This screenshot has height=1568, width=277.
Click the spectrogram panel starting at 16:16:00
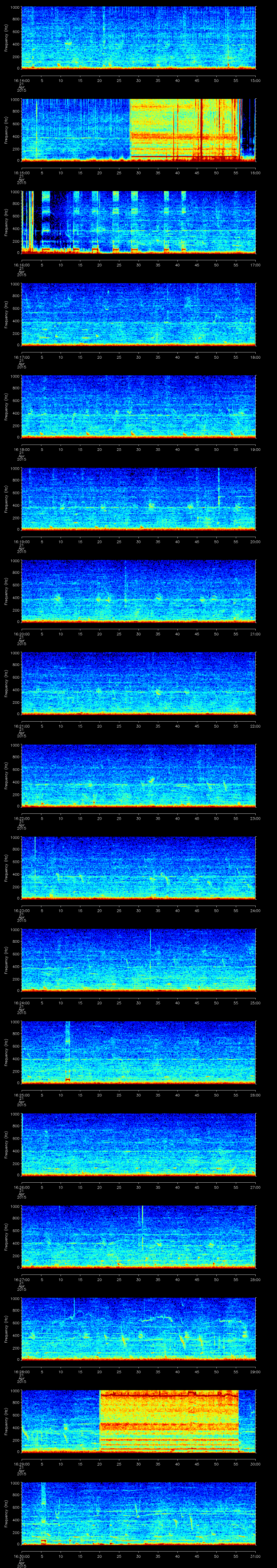(x=139, y=222)
